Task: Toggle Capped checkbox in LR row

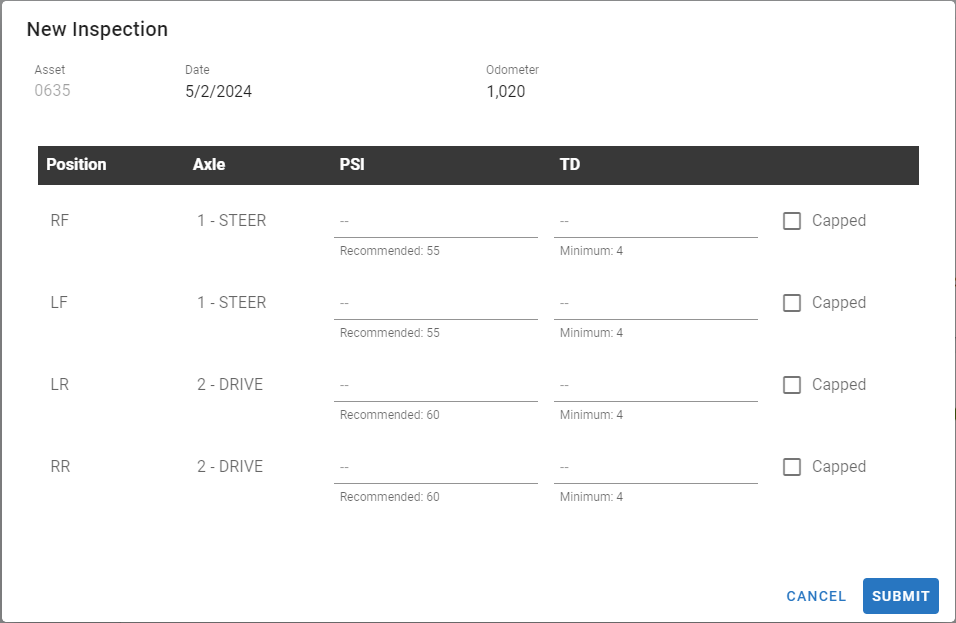Action: click(792, 385)
